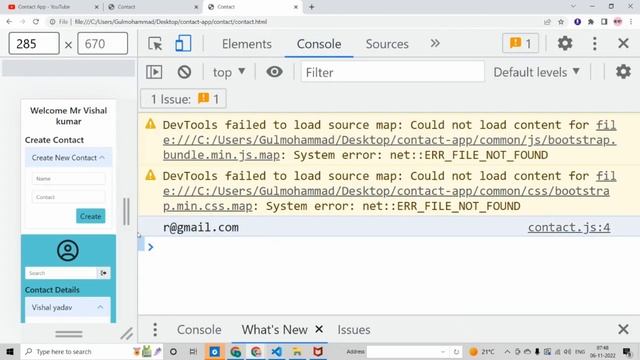Image resolution: width=640 pixels, height=360 pixels.
Task: Click the address bar URL
Action: tap(171, 22)
